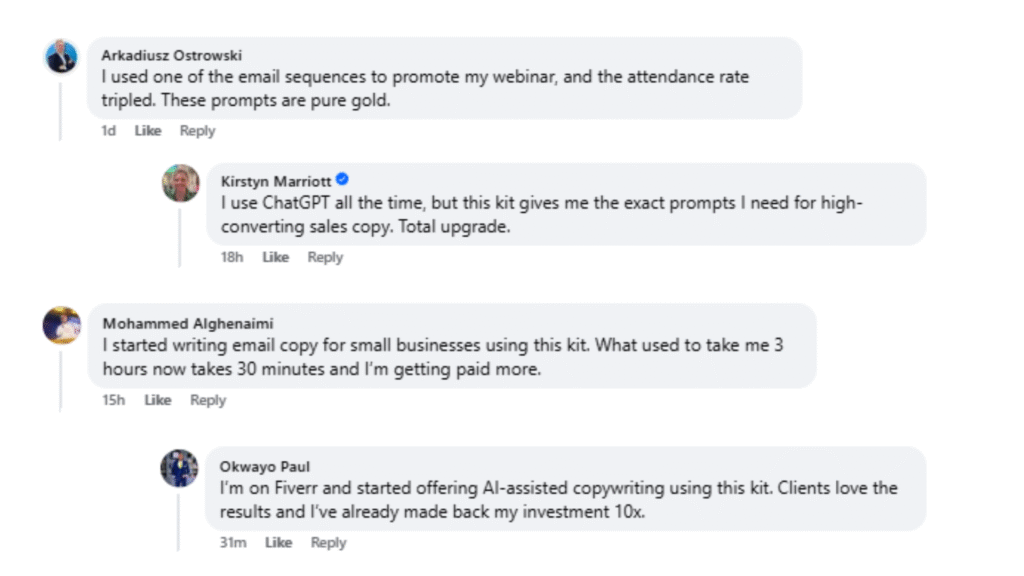
Task: Click Arkadiusz Ostrowski's profile picture
Action: 62,57
